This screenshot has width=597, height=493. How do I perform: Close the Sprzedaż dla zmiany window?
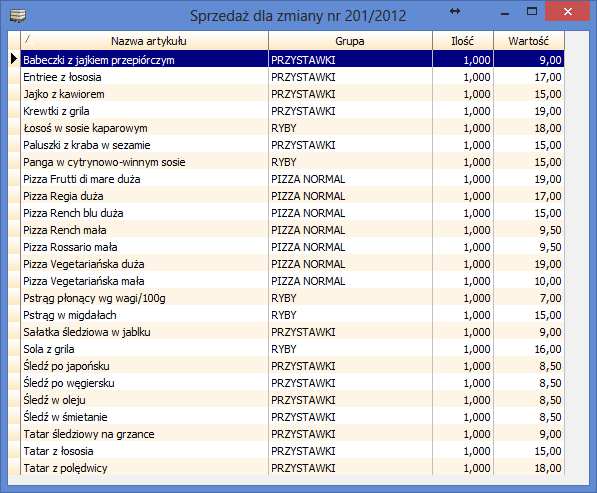[568, 12]
